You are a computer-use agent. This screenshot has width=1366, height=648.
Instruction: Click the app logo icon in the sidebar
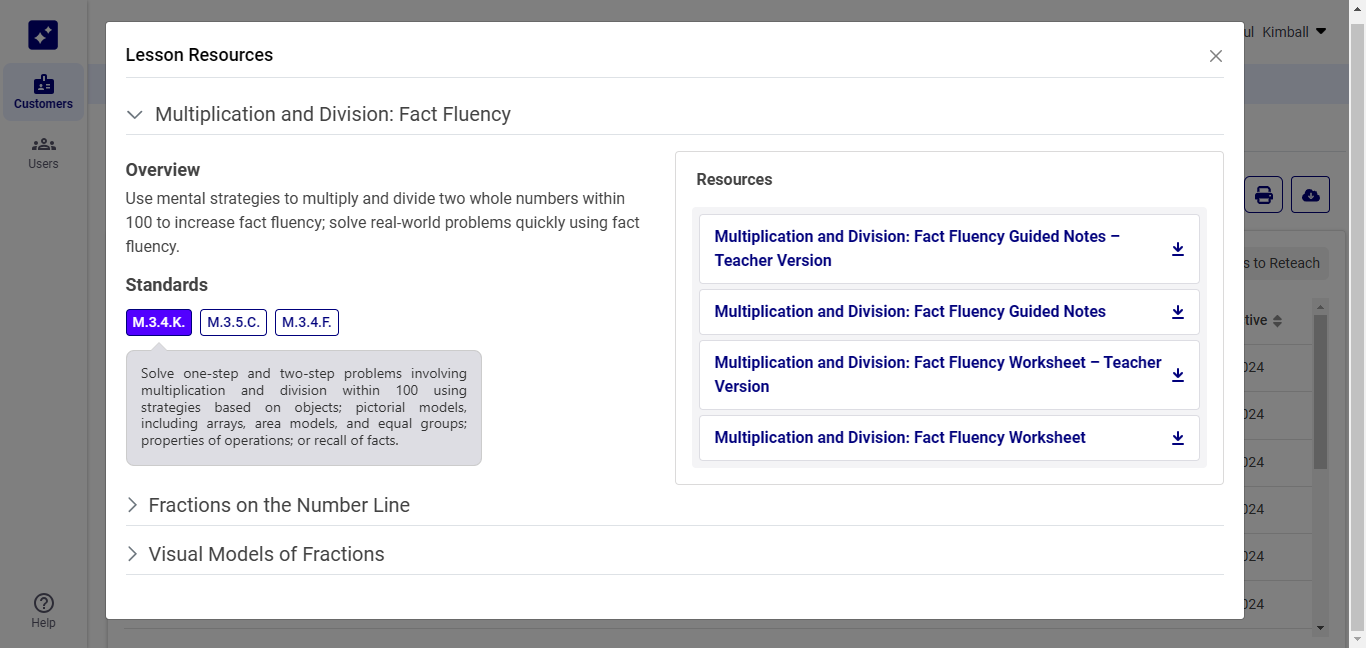coord(42,34)
